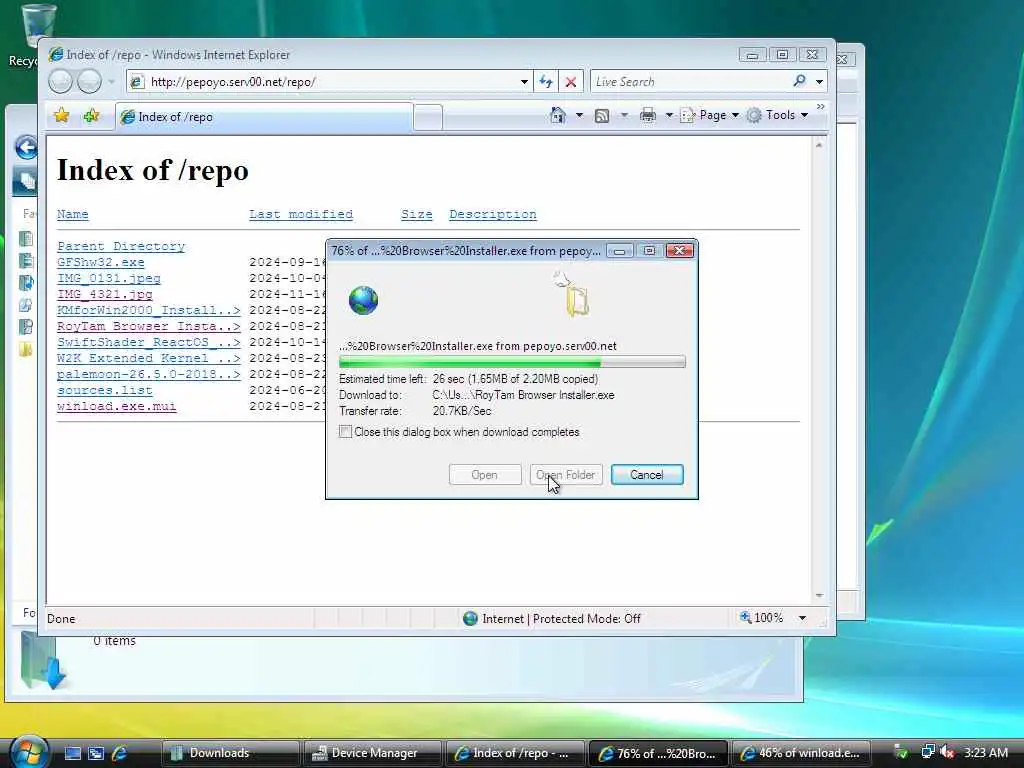Screen dimensions: 1024x768
Task: Click the 3:23 AM taskbar clock
Action: pyautogui.click(x=986, y=752)
